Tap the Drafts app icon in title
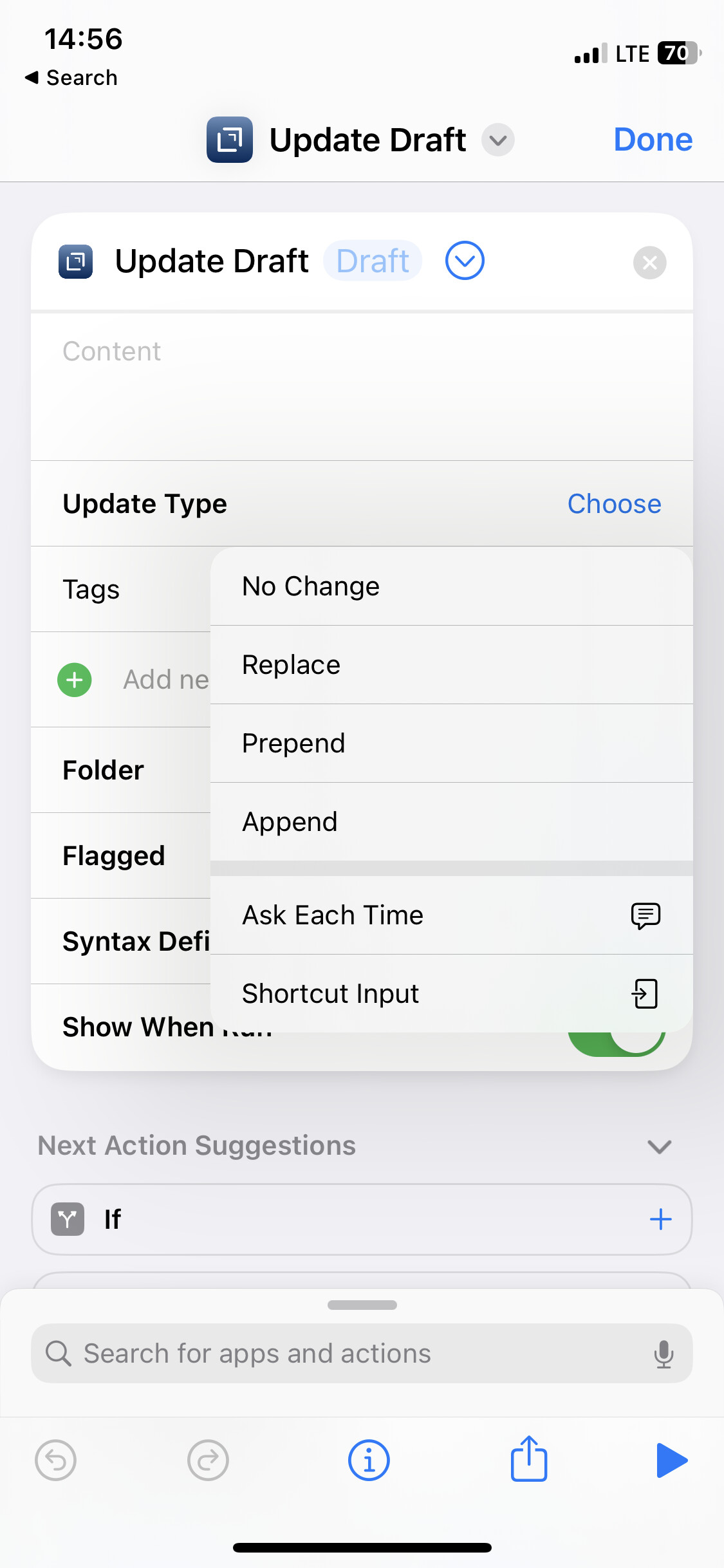The width and height of the screenshot is (724, 1568). (x=229, y=140)
